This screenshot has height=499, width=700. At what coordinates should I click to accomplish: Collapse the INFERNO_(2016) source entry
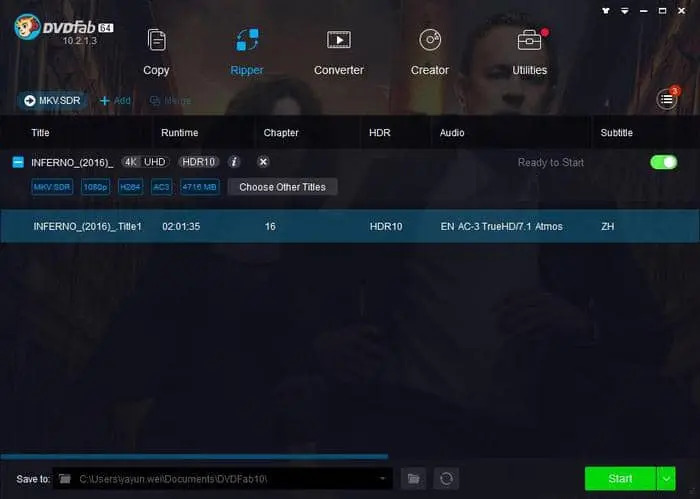click(18, 162)
